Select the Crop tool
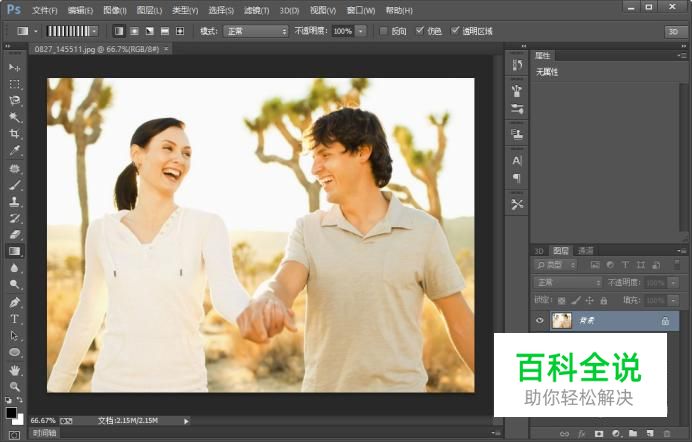 pos(15,134)
